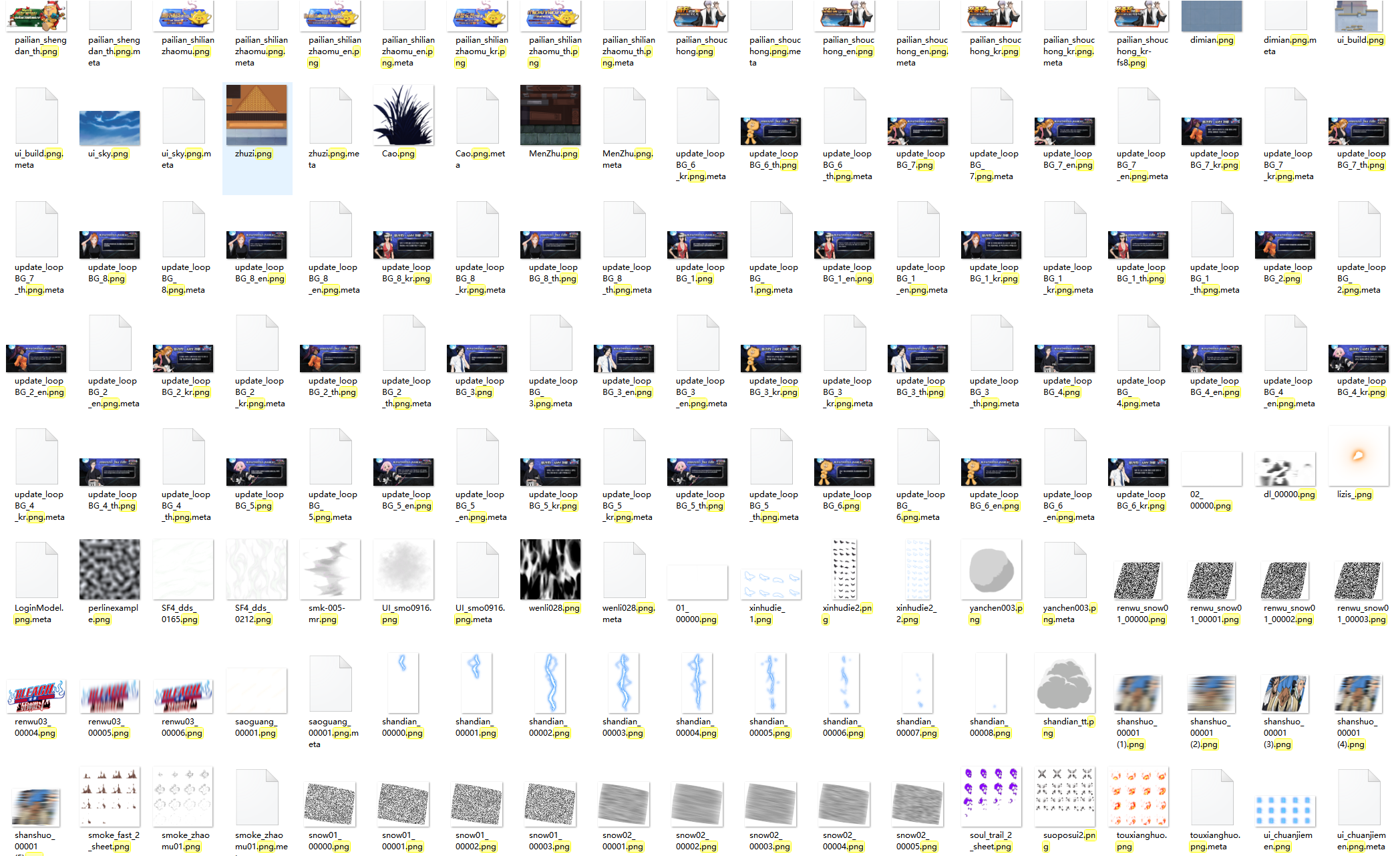
Task: Click soul_trail_2_sheet.png purple sprite icon
Action: tap(991, 797)
